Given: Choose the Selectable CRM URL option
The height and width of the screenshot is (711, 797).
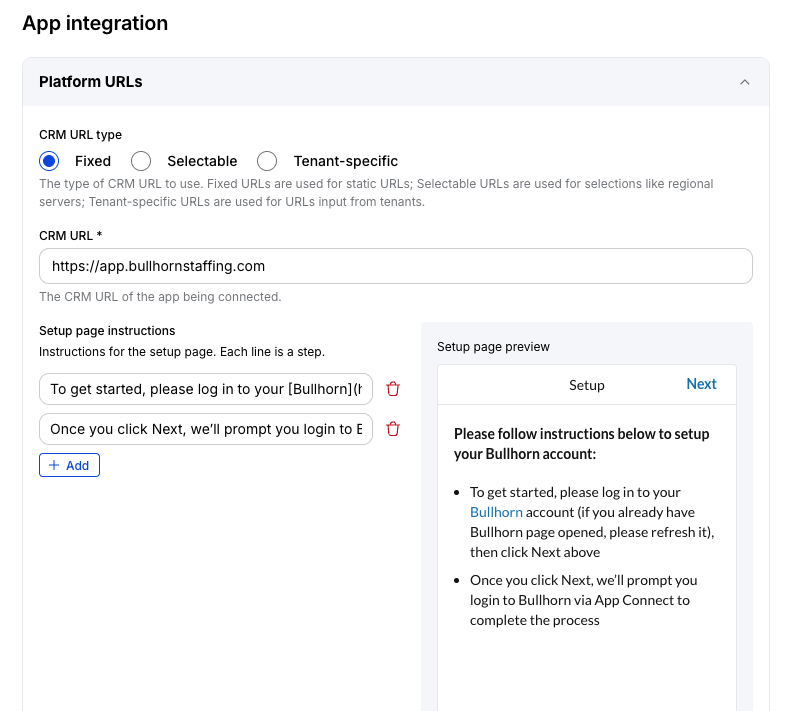Looking at the screenshot, I should coord(142,161).
